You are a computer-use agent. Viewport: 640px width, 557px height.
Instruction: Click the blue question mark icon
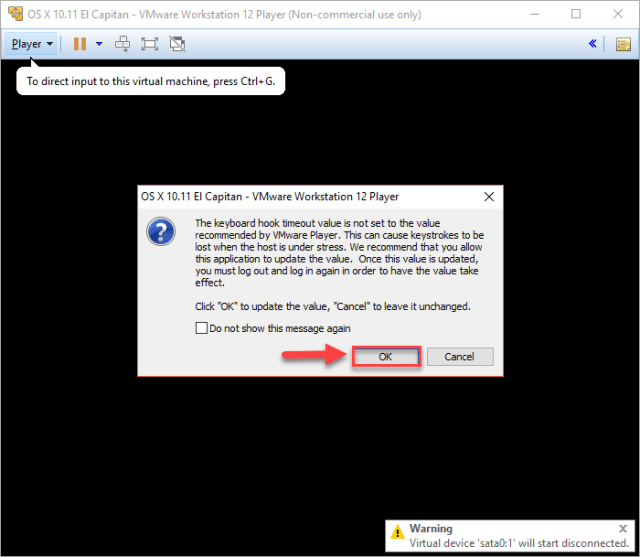tap(161, 231)
